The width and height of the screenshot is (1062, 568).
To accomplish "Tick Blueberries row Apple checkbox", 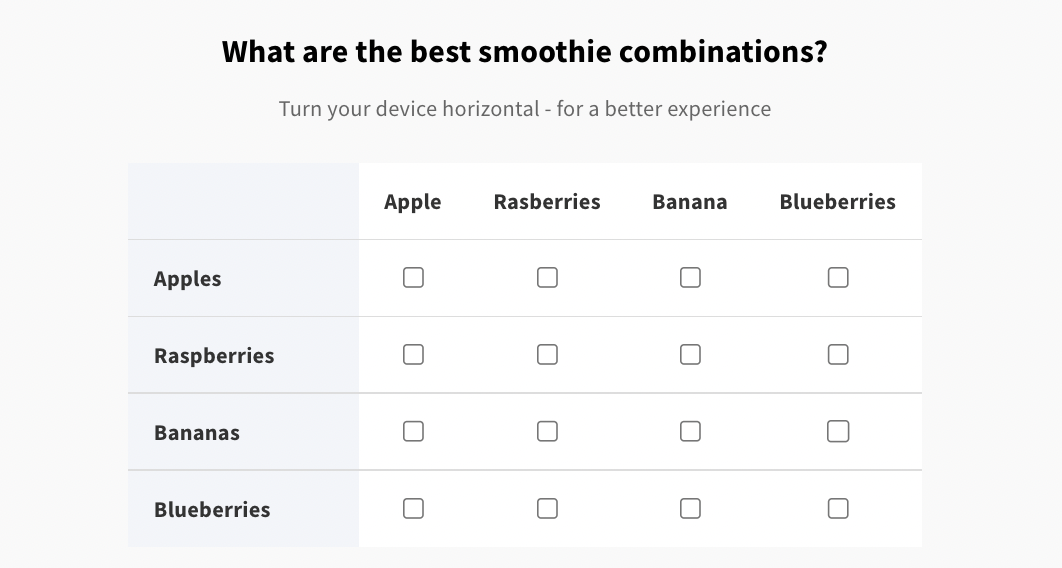I will [x=413, y=508].
